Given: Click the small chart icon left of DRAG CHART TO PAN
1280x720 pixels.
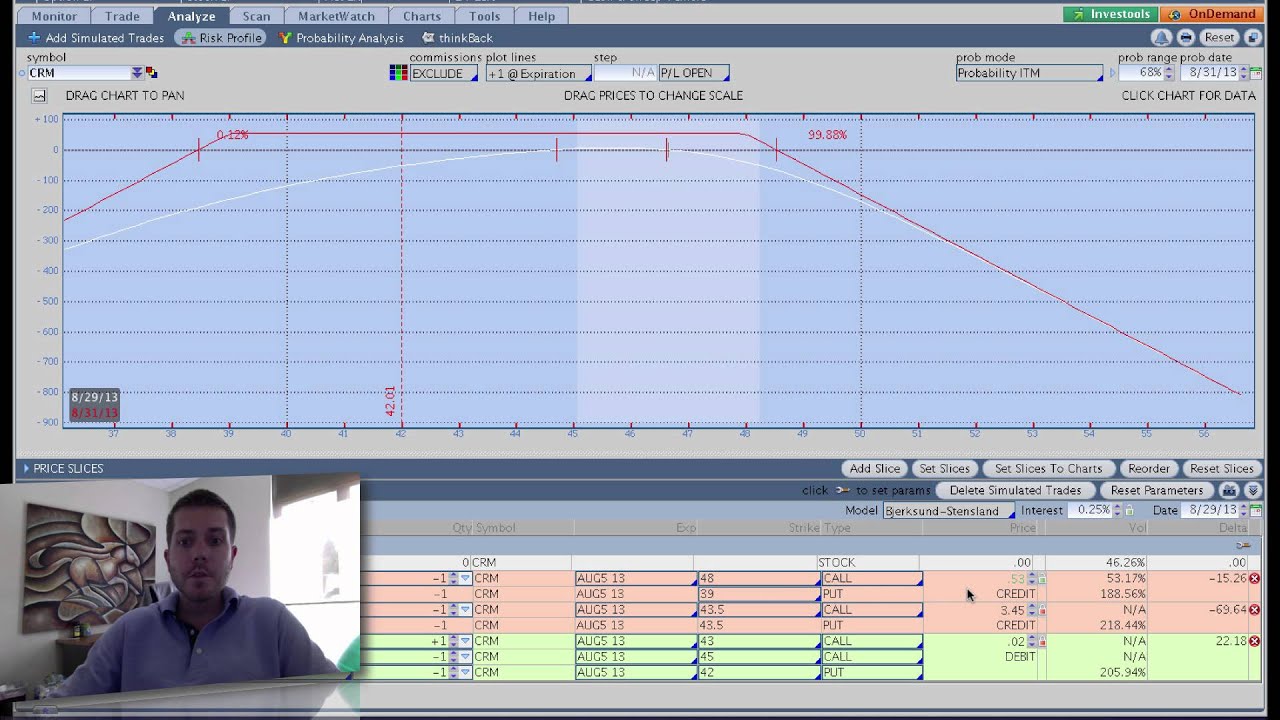Looking at the screenshot, I should pyautogui.click(x=39, y=96).
